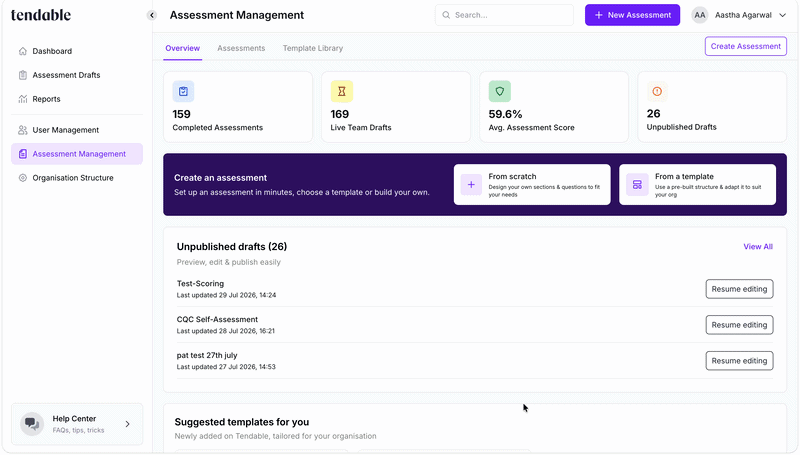The height and width of the screenshot is (455, 800).
Task: Click the Assessment Management sidebar icon
Action: coord(22,154)
